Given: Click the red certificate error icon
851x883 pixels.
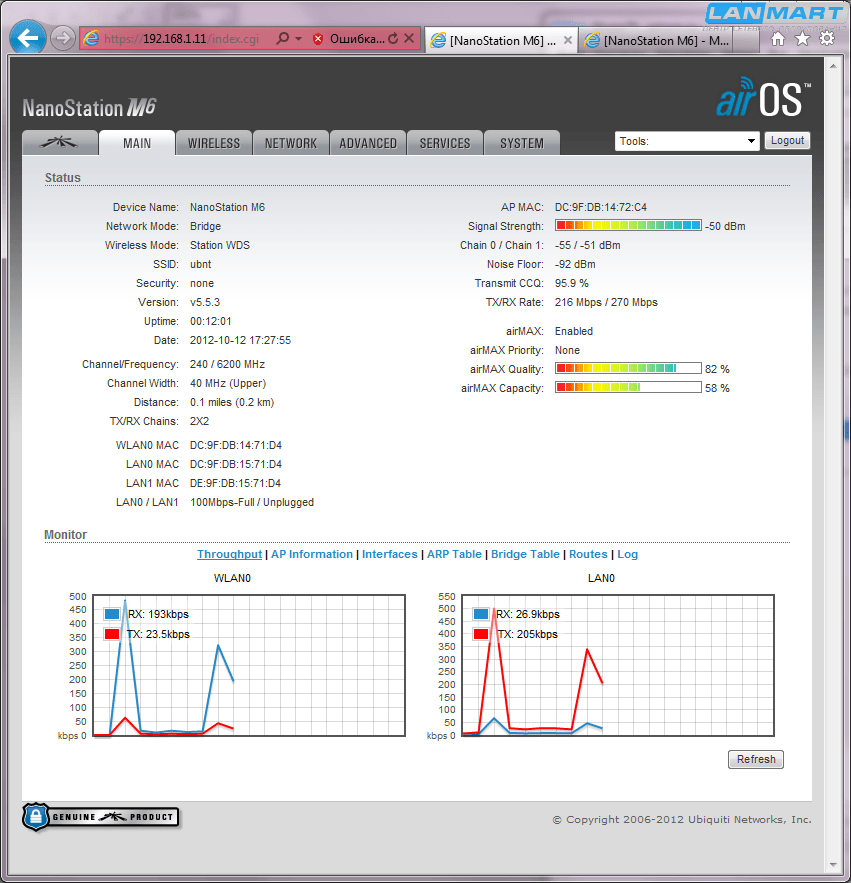Looking at the screenshot, I should click(318, 39).
